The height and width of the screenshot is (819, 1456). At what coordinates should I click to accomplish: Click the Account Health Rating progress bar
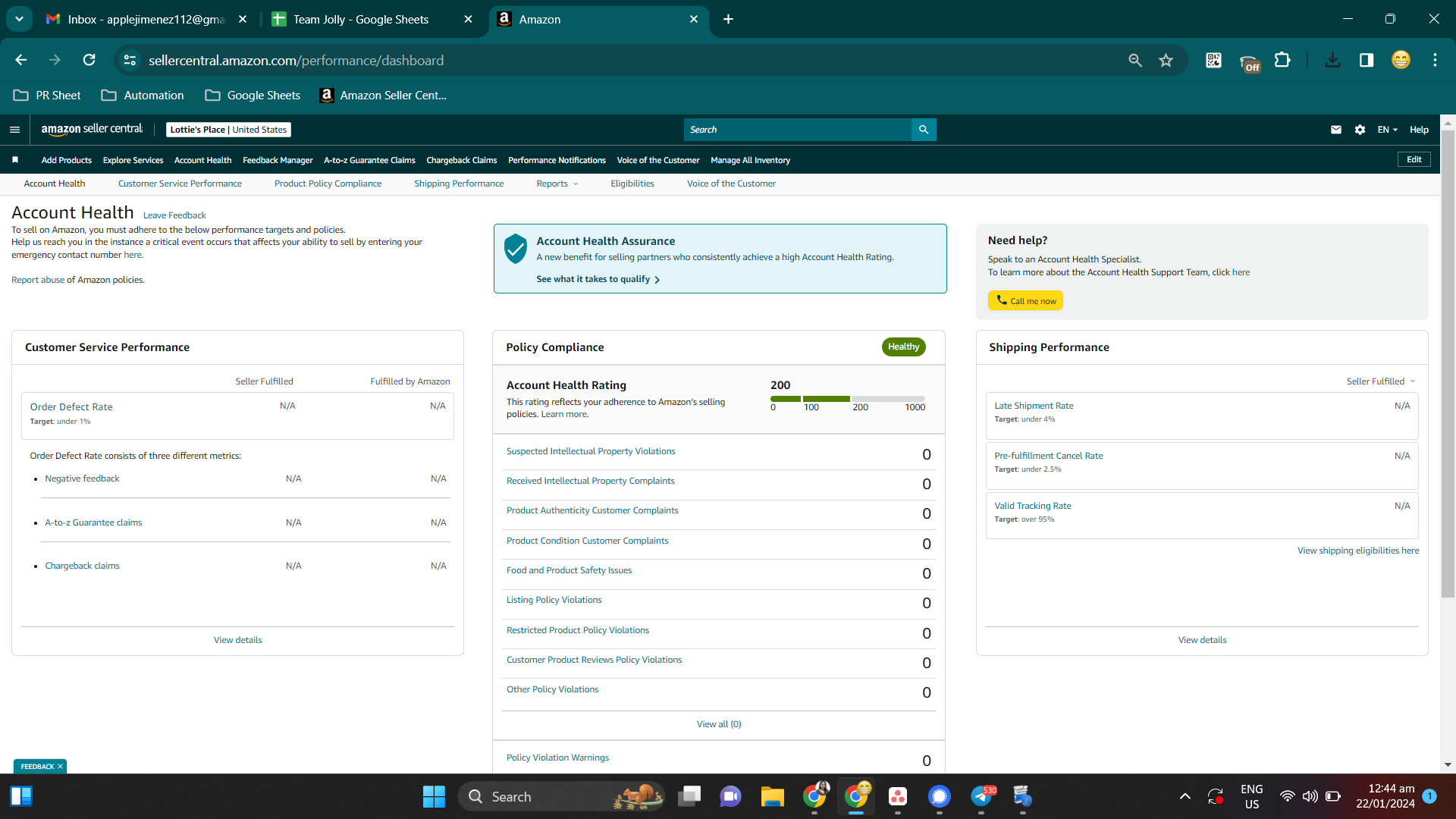pos(848,399)
